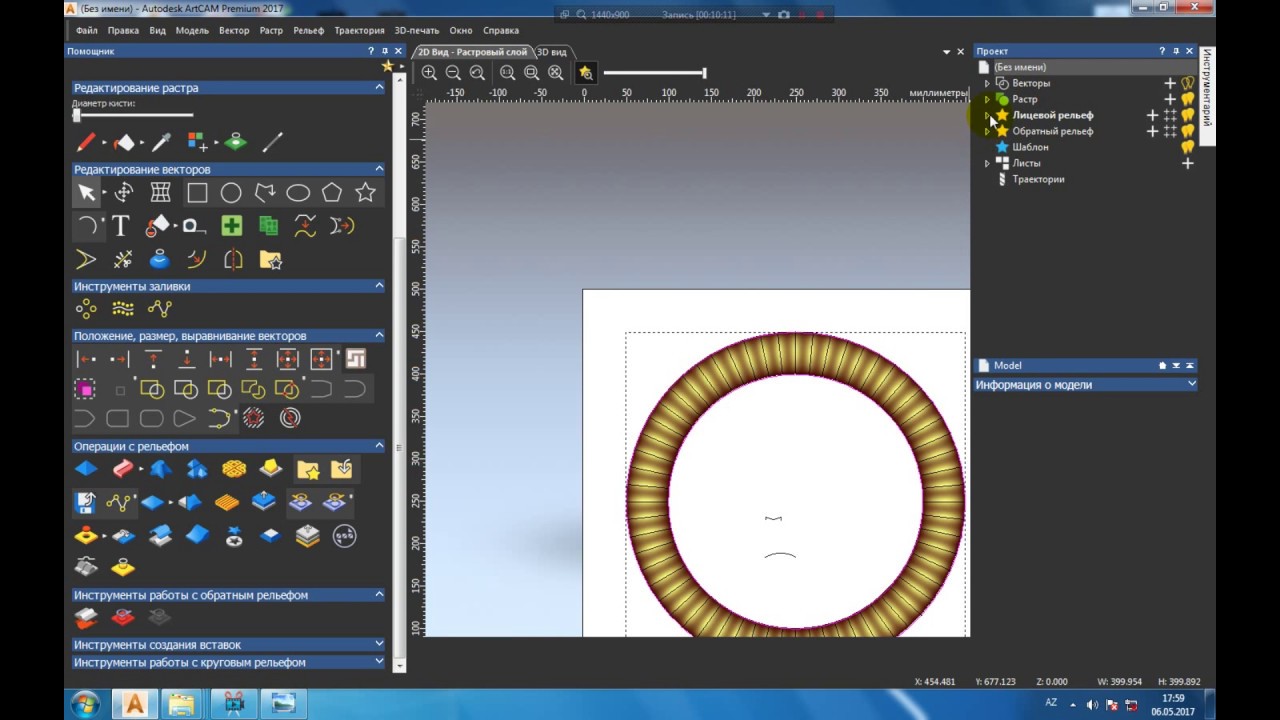The width and height of the screenshot is (1280, 720).
Task: Click the red back-relief invert icon
Action: pyautogui.click(x=123, y=617)
